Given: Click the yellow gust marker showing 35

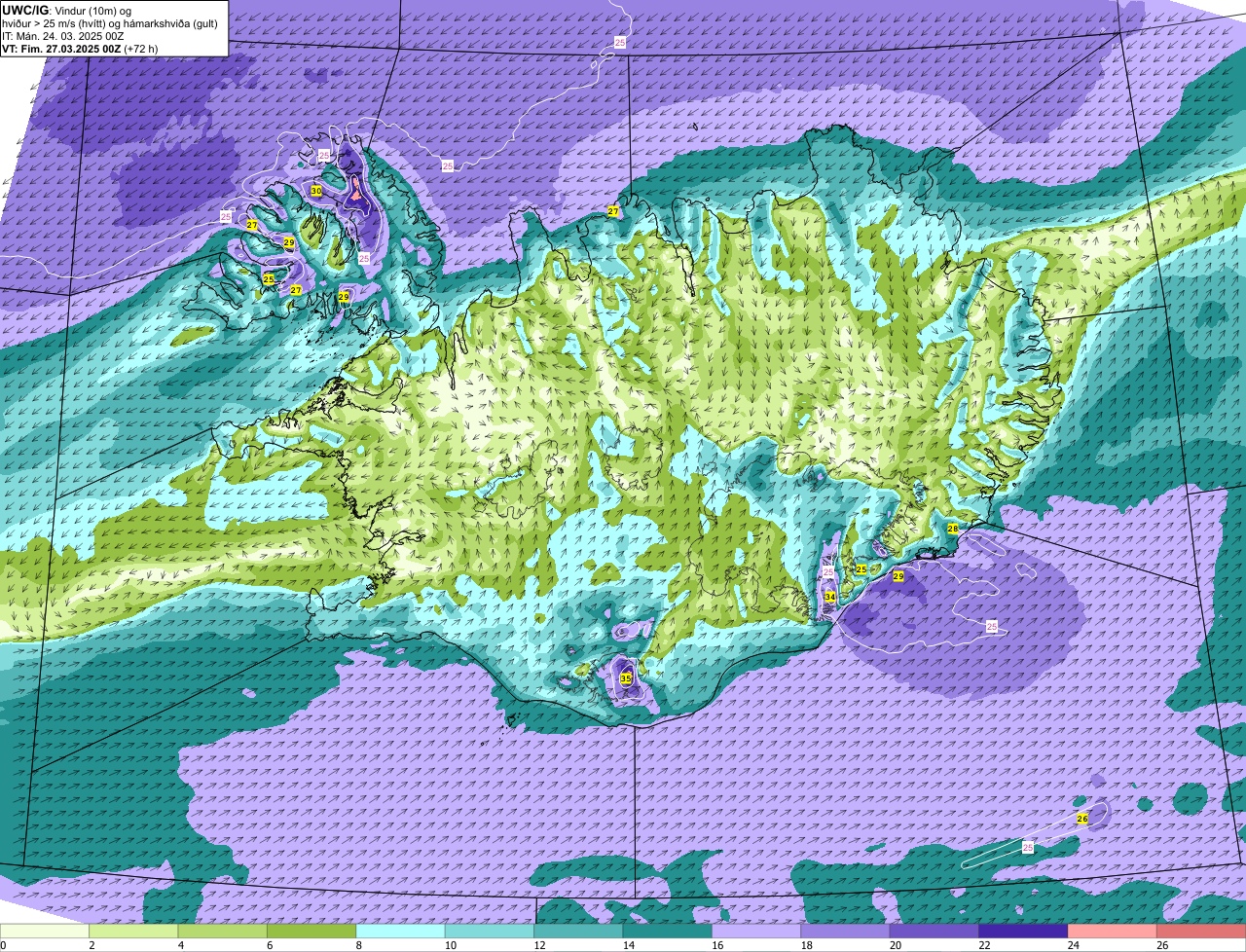Looking at the screenshot, I should tap(626, 678).
